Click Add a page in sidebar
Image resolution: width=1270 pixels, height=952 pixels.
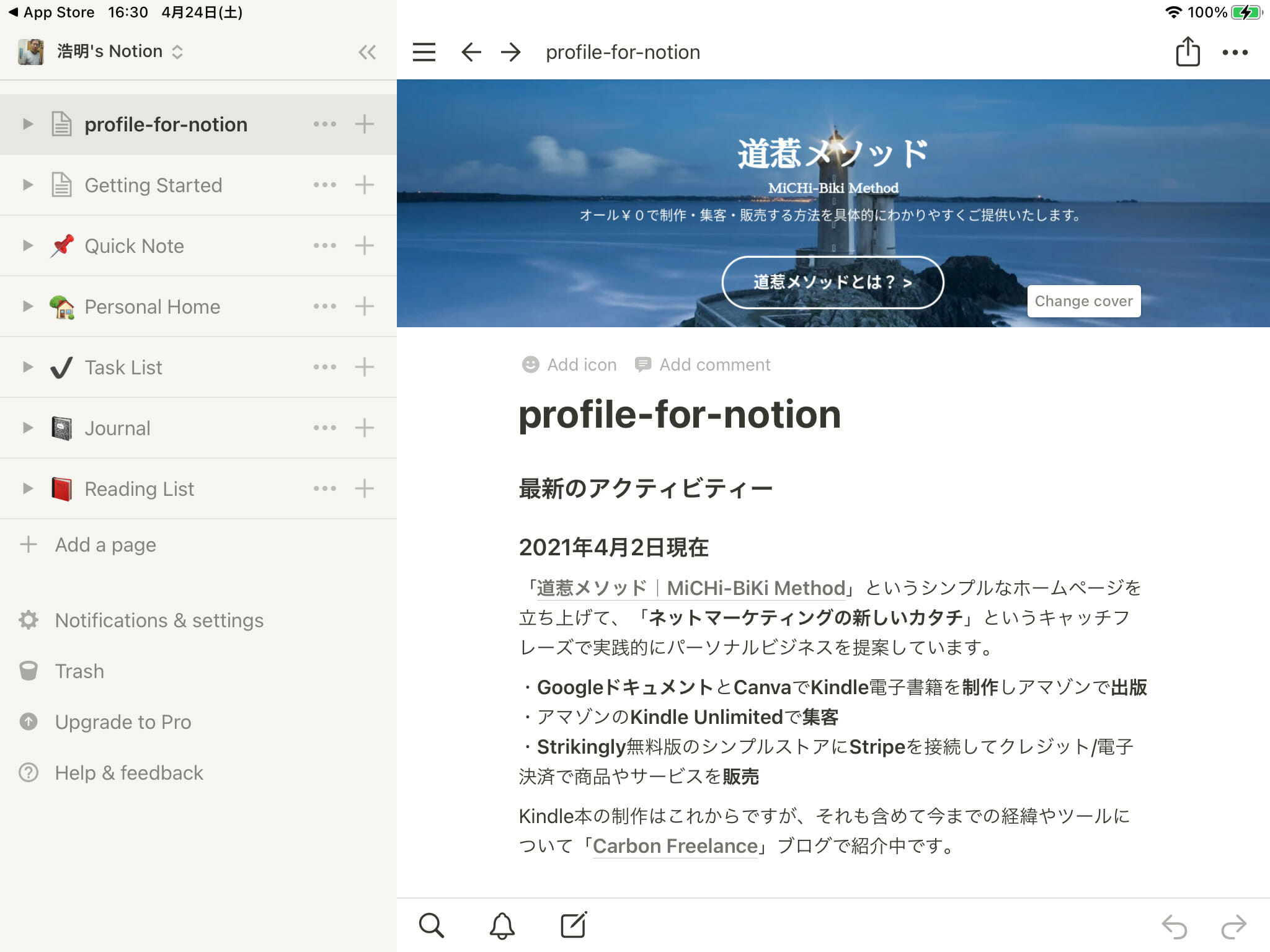point(88,545)
